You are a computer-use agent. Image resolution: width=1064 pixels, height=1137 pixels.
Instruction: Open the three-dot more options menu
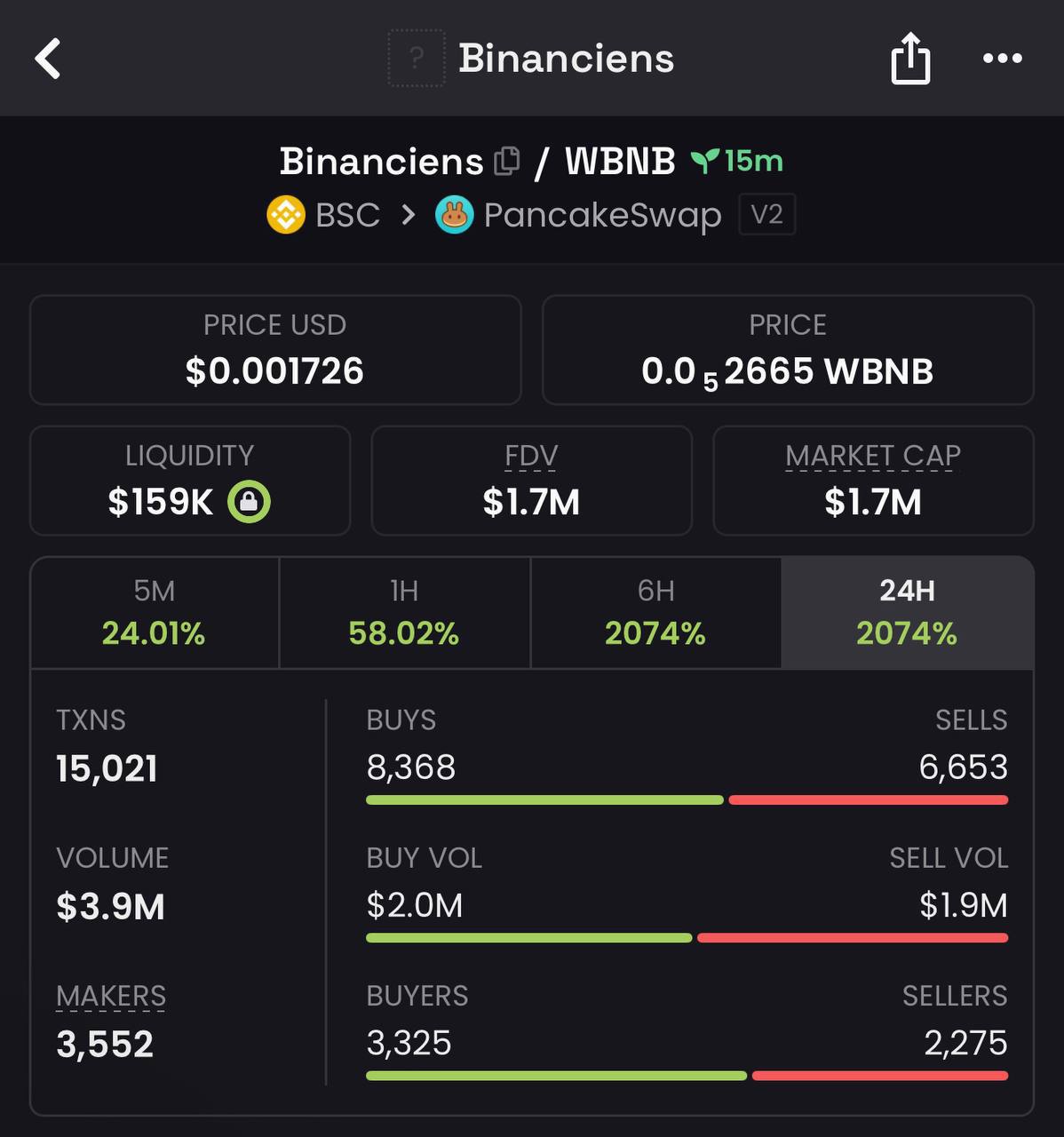tap(1003, 59)
